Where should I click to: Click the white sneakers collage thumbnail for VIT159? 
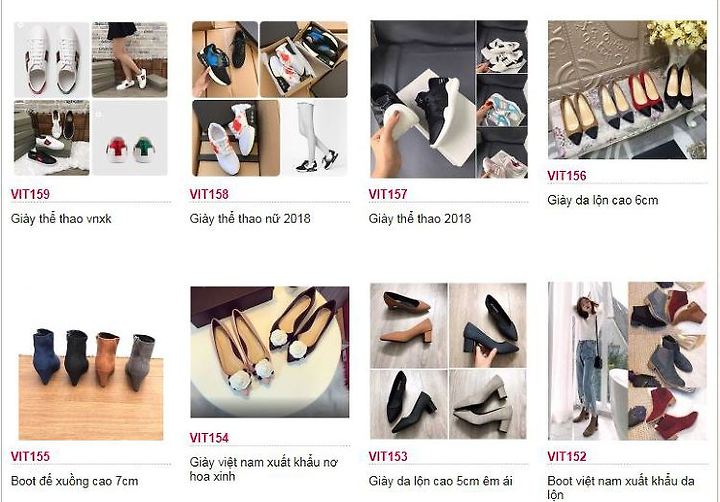pyautogui.click(x=90, y=98)
